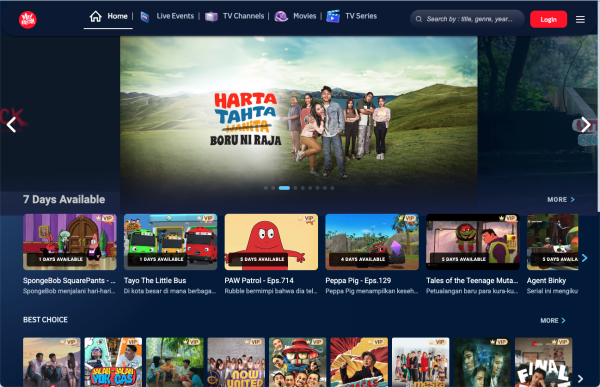Go to next banner slide

[585, 124]
